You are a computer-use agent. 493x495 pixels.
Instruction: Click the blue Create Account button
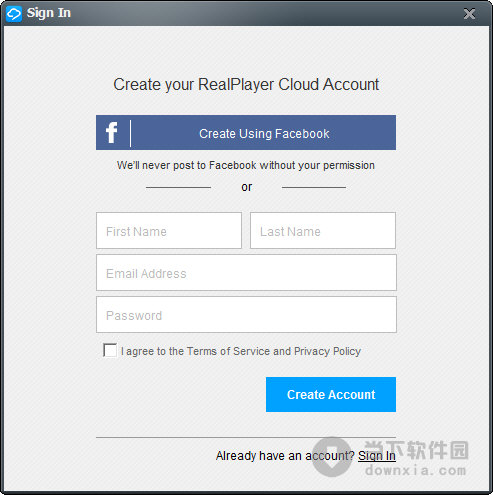[331, 395]
